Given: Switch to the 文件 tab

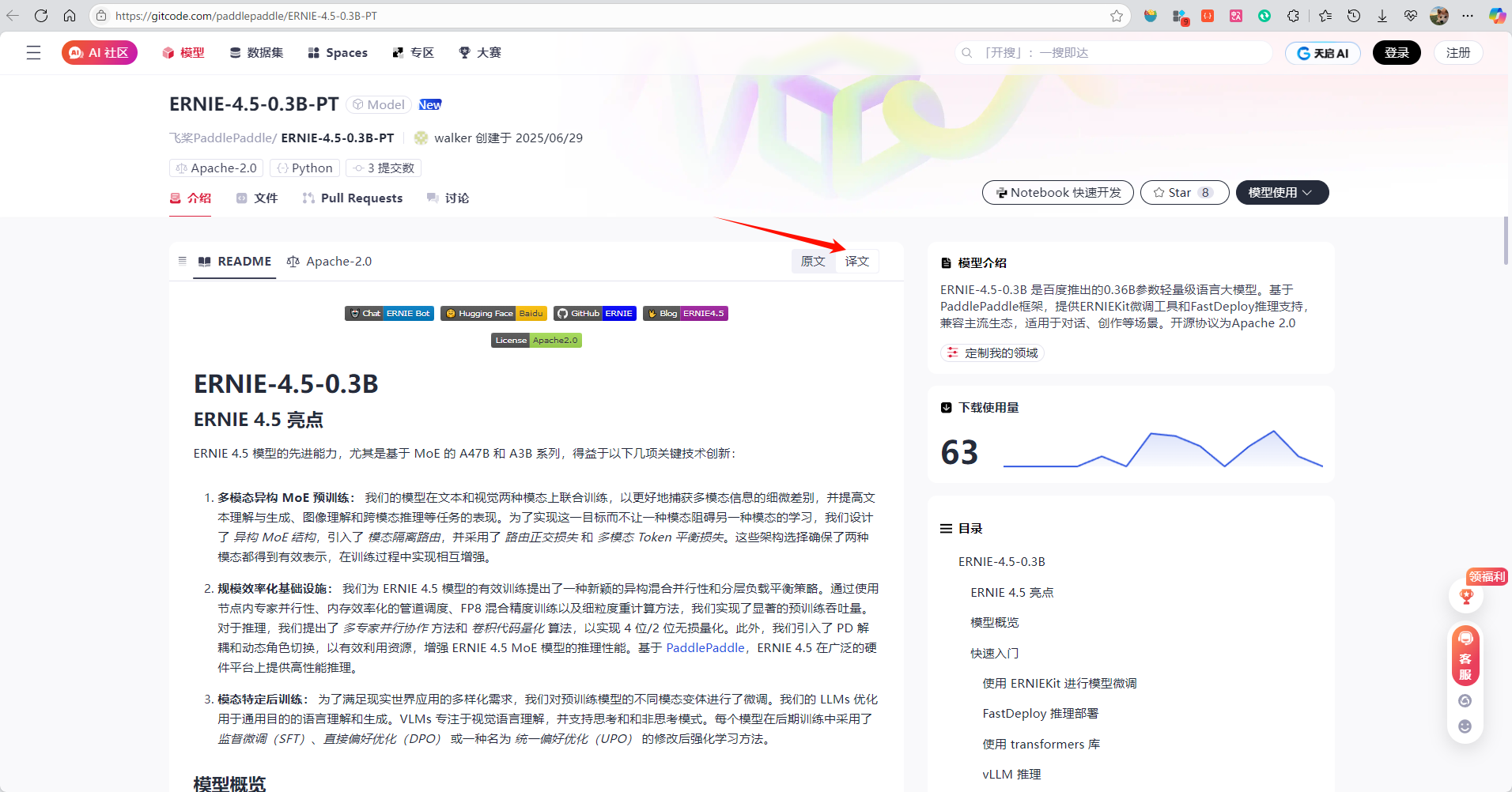Looking at the screenshot, I should pos(257,198).
